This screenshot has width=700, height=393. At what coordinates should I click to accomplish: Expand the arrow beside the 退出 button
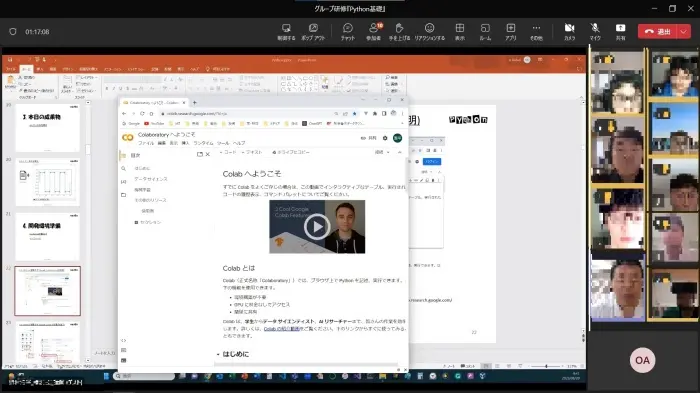coord(684,32)
